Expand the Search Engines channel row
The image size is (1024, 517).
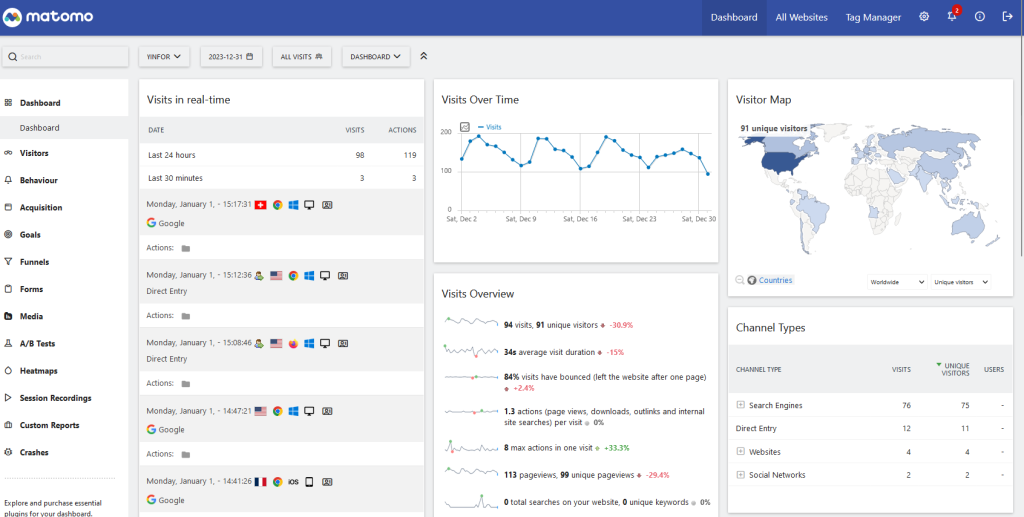(740, 405)
